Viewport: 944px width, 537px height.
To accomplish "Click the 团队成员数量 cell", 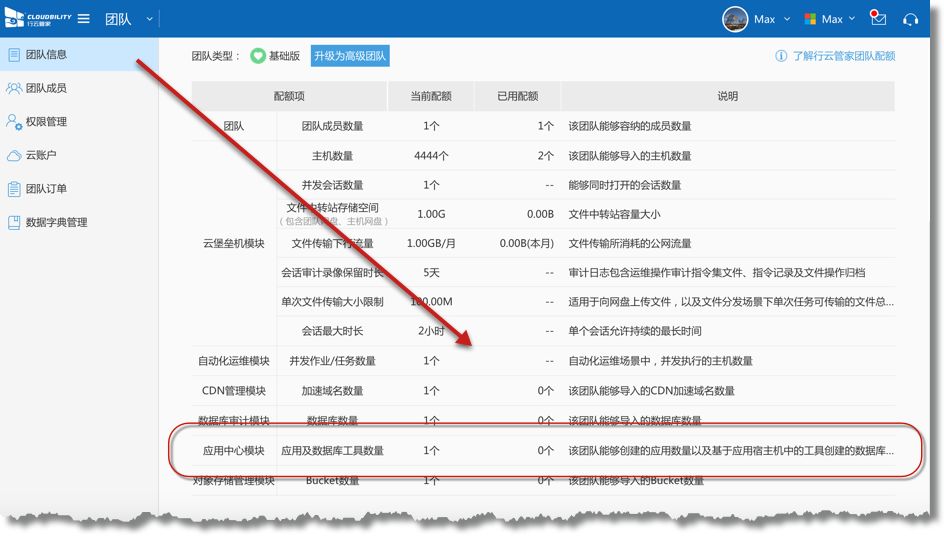I will pos(332,126).
